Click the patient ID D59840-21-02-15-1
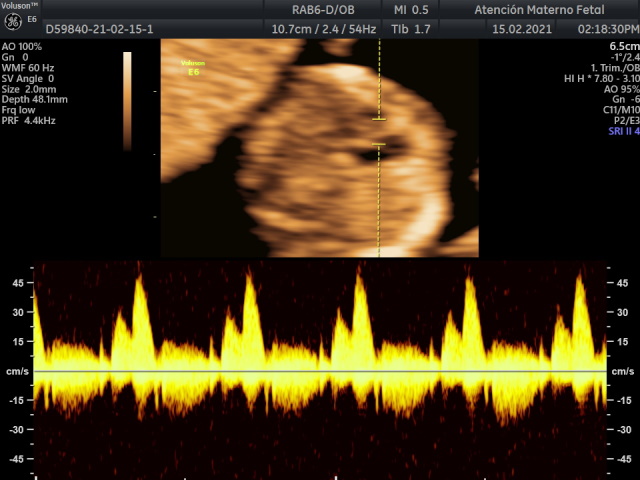 click(99, 30)
